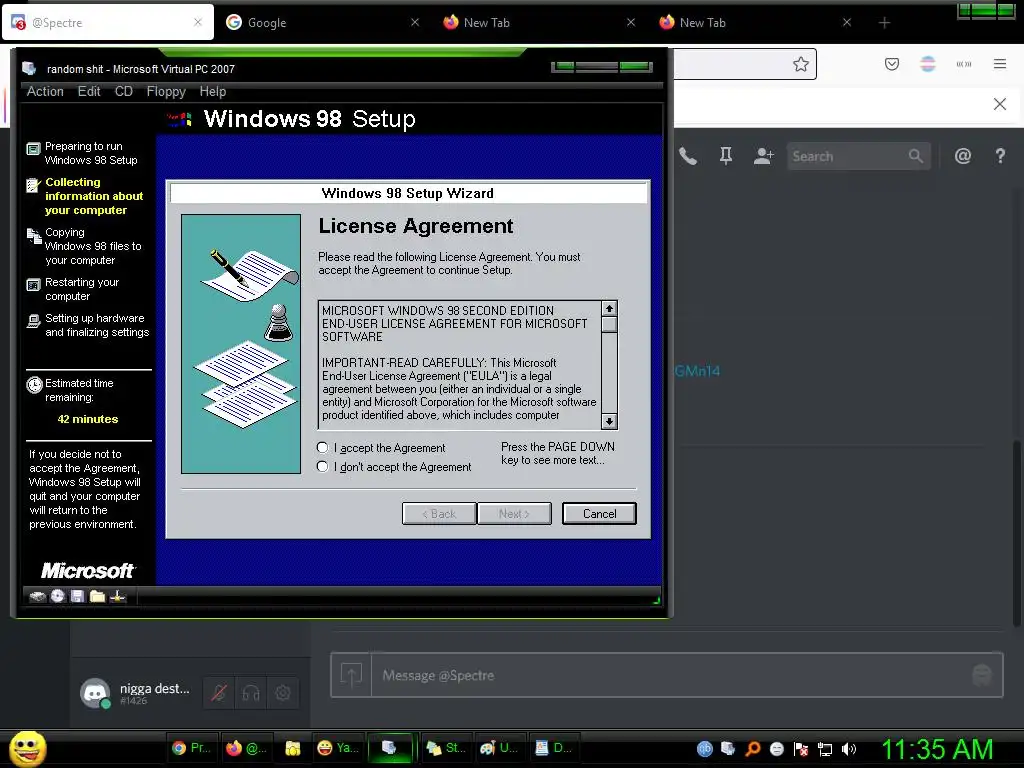The height and width of the screenshot is (768, 1024).
Task: Click the license text scroll-down arrow
Action: (x=609, y=422)
